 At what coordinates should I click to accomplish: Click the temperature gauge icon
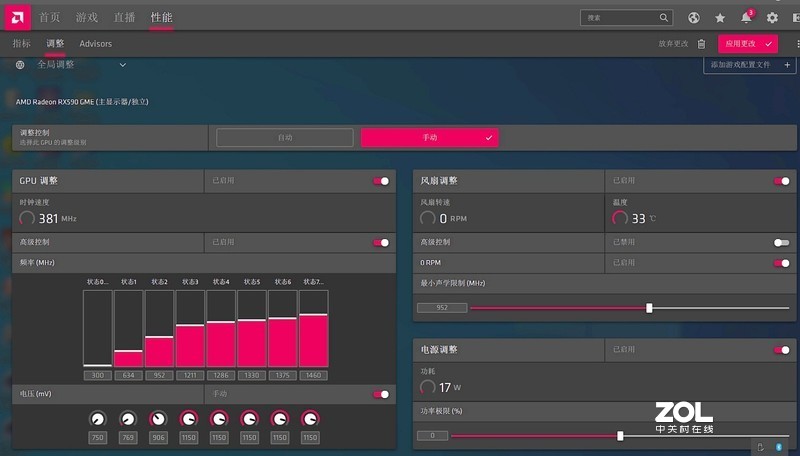[620, 218]
